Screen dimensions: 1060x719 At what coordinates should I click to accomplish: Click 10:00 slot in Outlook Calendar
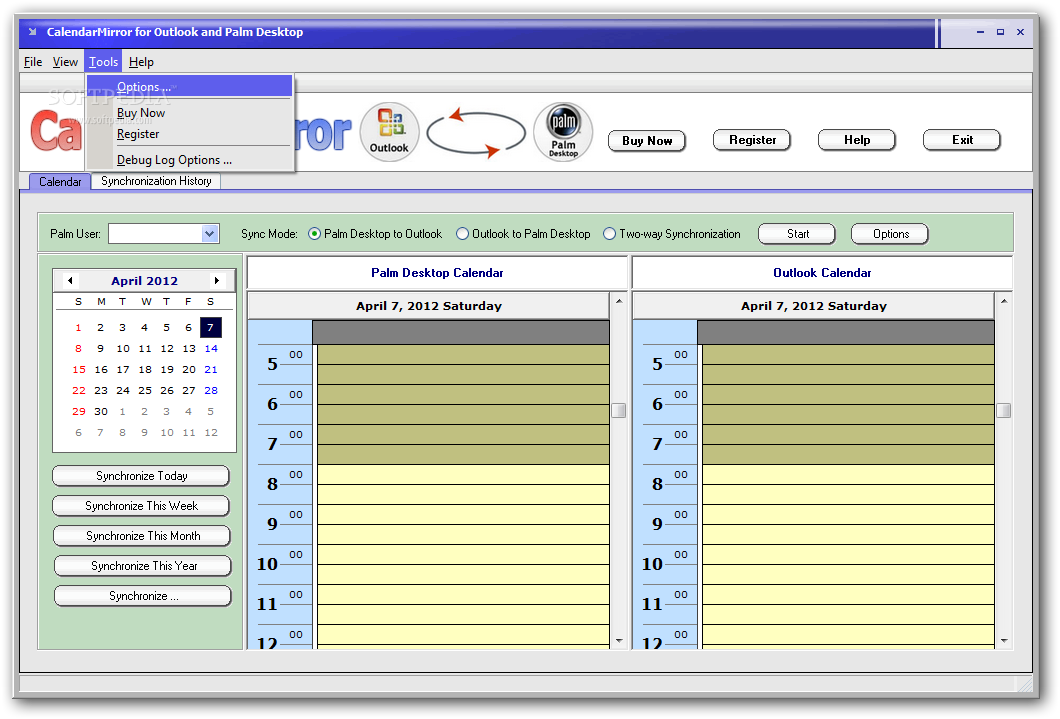point(848,554)
